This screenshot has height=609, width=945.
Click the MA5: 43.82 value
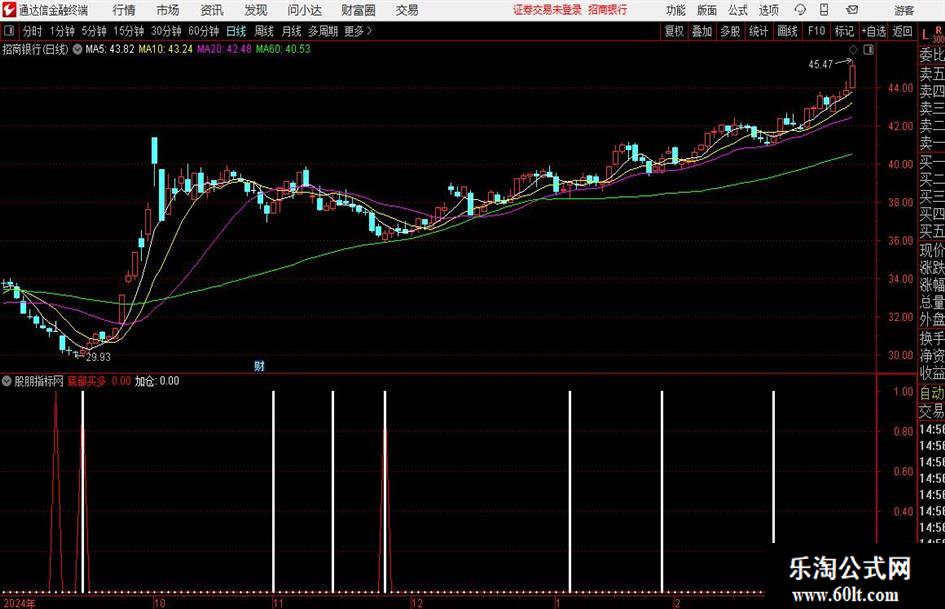(x=110, y=49)
